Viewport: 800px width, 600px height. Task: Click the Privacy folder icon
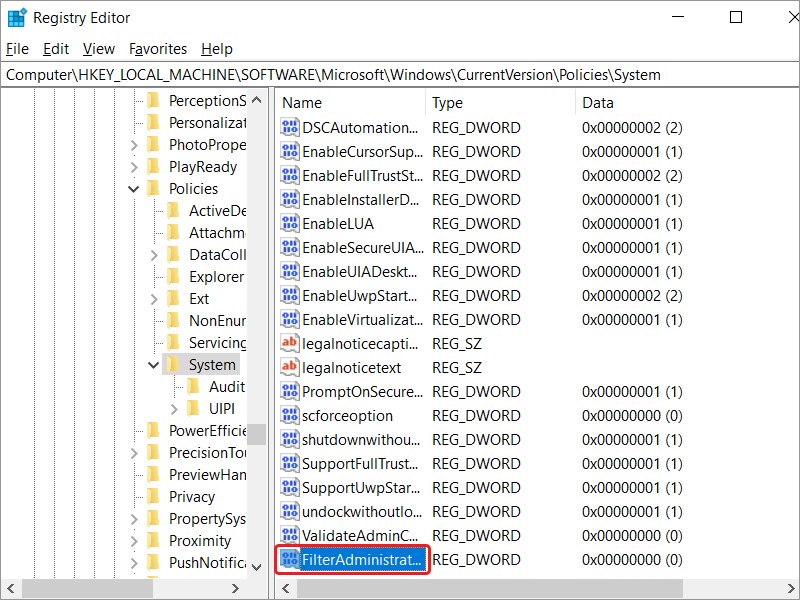click(x=153, y=496)
